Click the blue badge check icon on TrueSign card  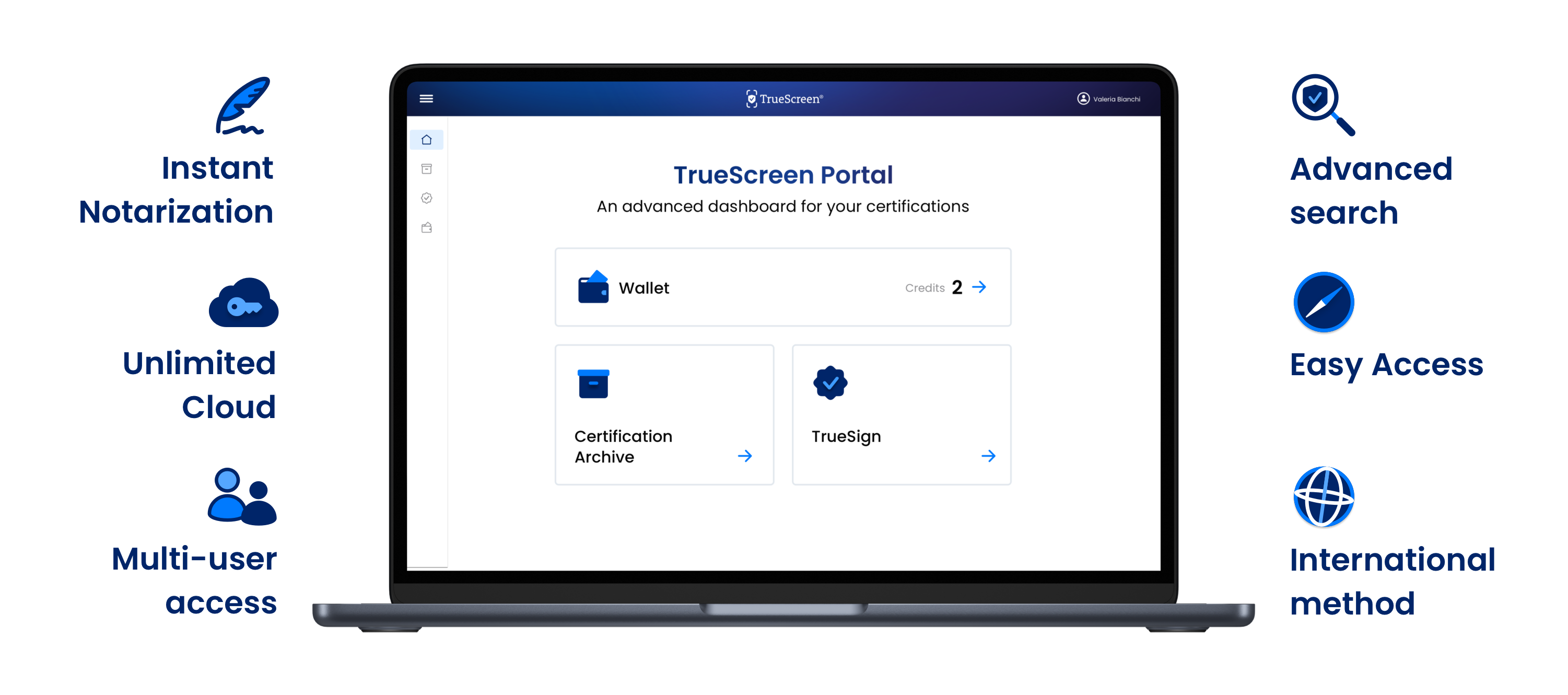click(830, 383)
